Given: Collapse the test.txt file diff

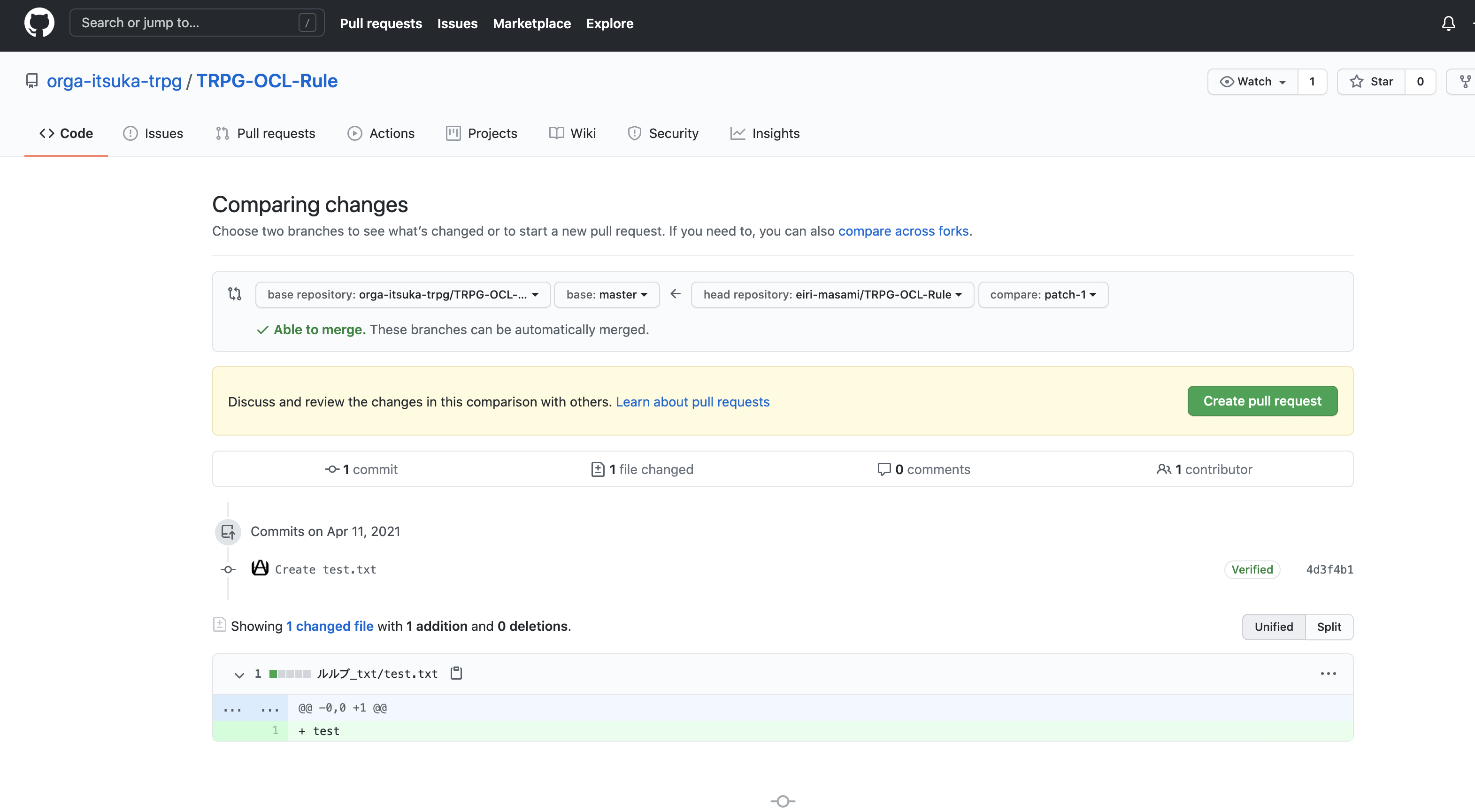Looking at the screenshot, I should (x=239, y=674).
